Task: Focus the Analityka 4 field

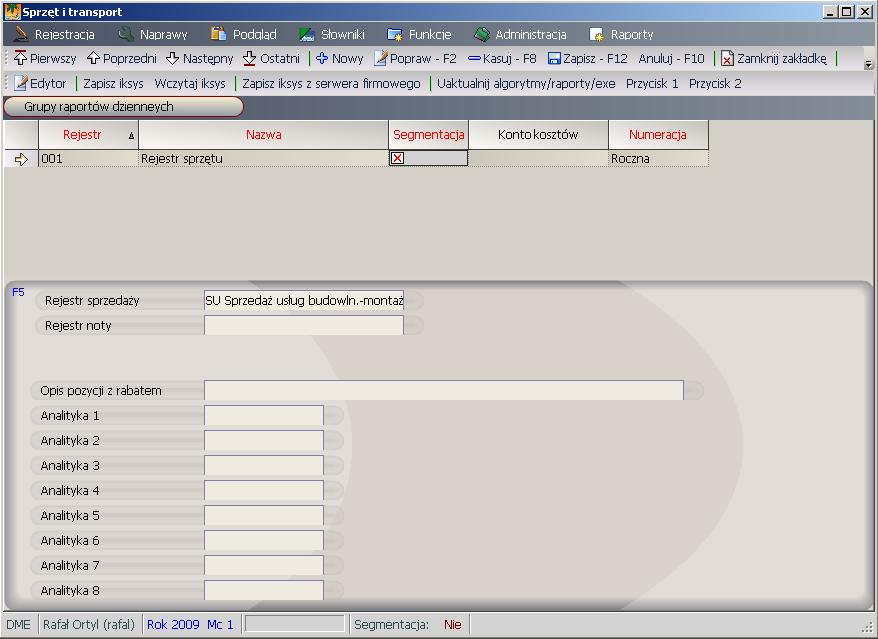Action: tap(264, 491)
